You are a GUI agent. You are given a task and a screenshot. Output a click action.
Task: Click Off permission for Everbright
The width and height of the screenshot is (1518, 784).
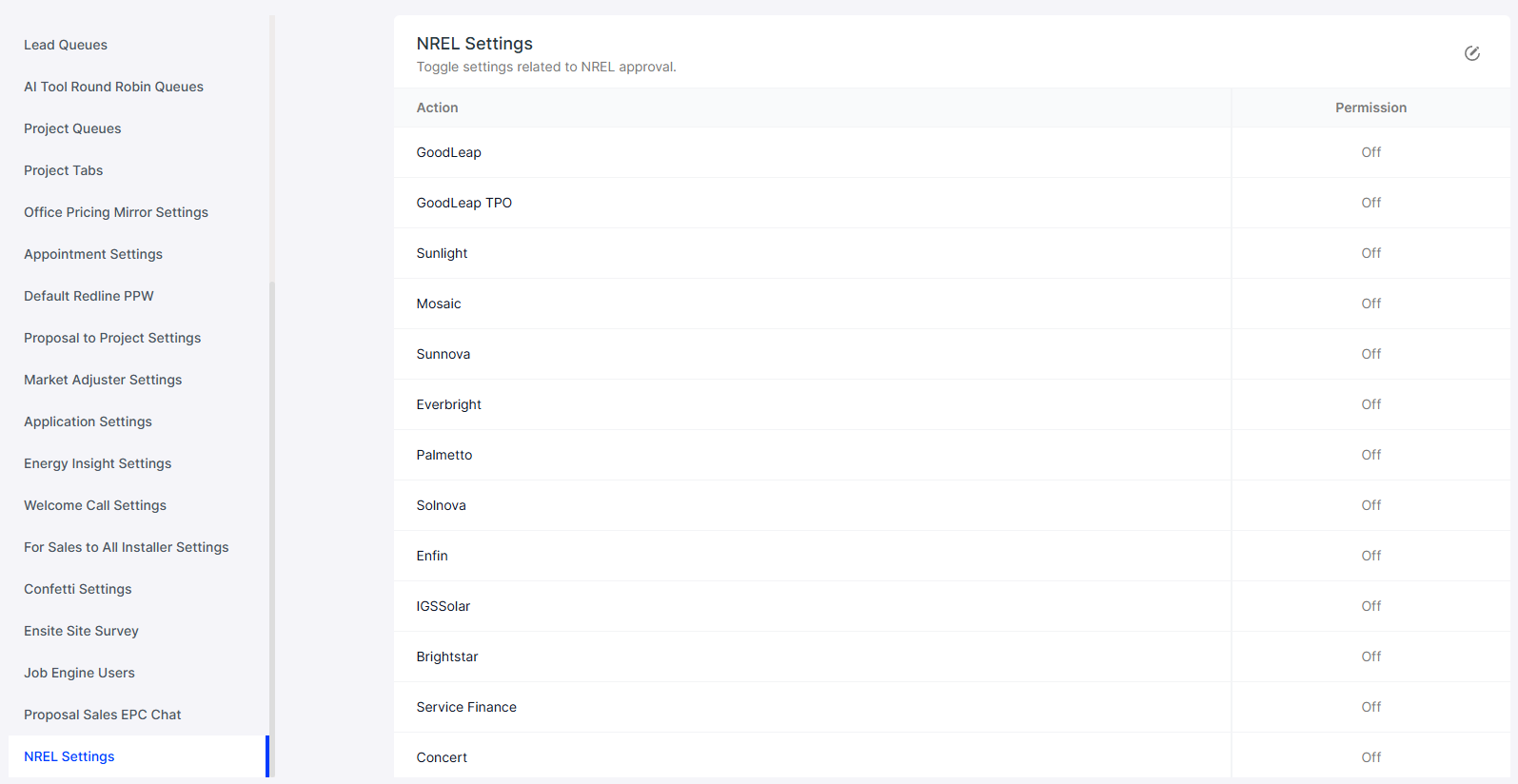pyautogui.click(x=1370, y=404)
